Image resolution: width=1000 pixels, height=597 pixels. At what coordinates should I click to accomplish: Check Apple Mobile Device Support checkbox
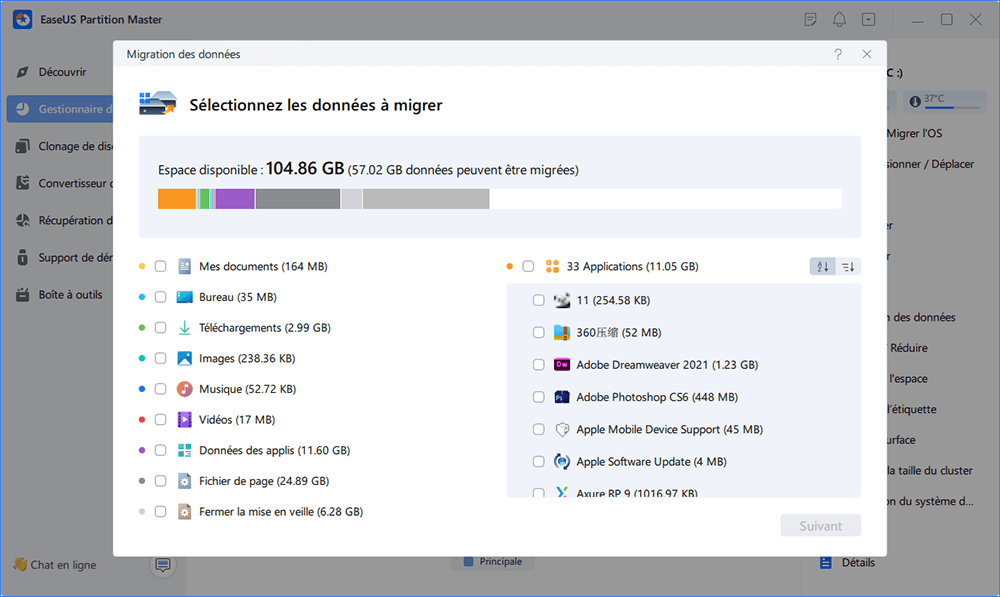click(538, 429)
